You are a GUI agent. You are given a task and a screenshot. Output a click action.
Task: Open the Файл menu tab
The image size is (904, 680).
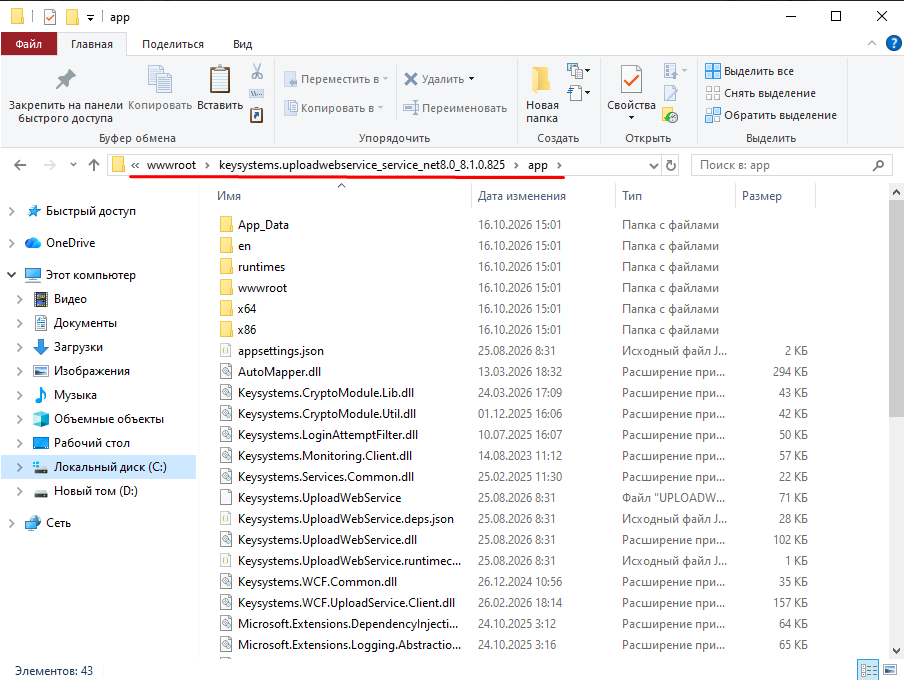click(x=29, y=44)
